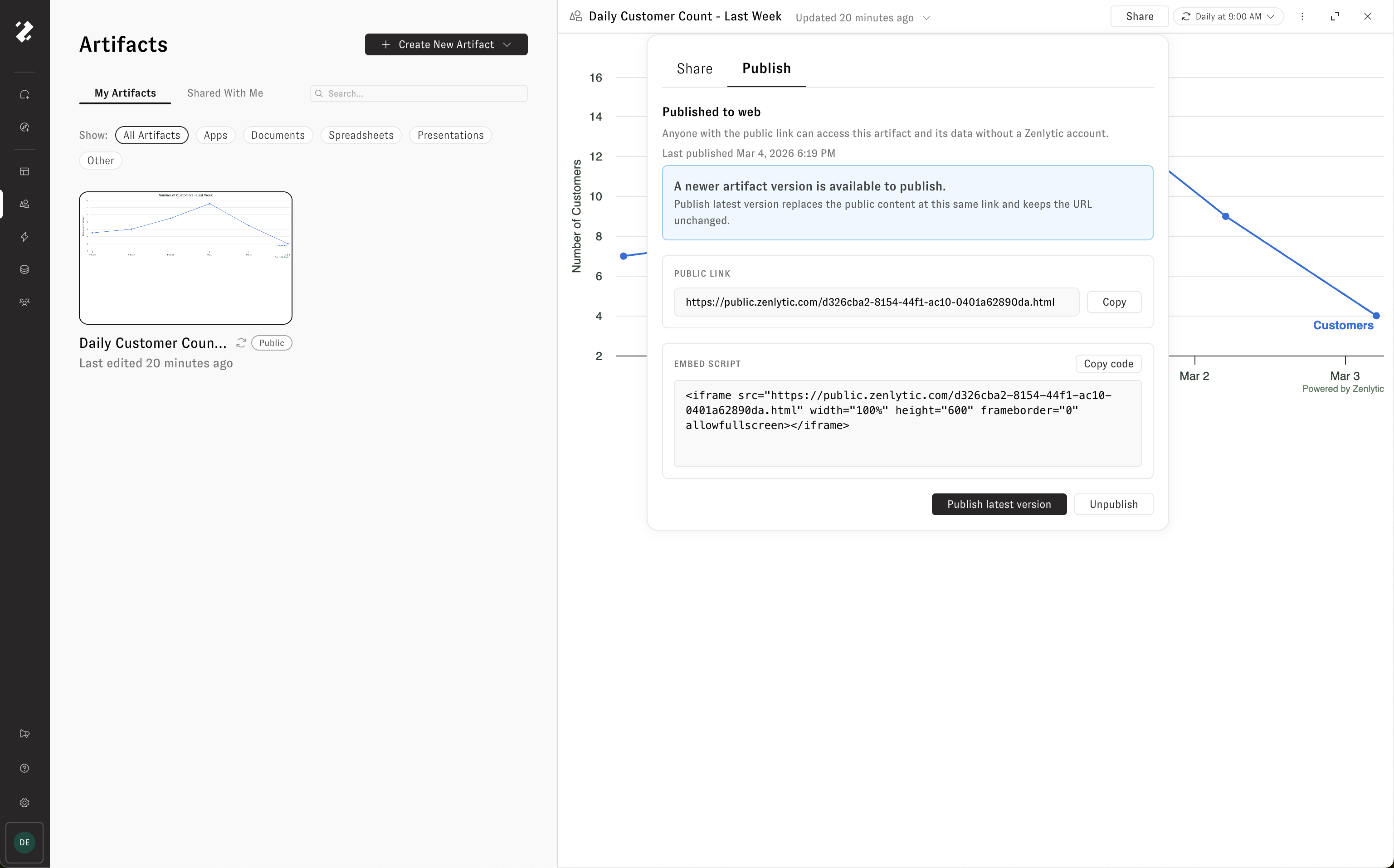1394x868 pixels.
Task: Open the dashboards layout sidebar icon
Action: point(24,171)
